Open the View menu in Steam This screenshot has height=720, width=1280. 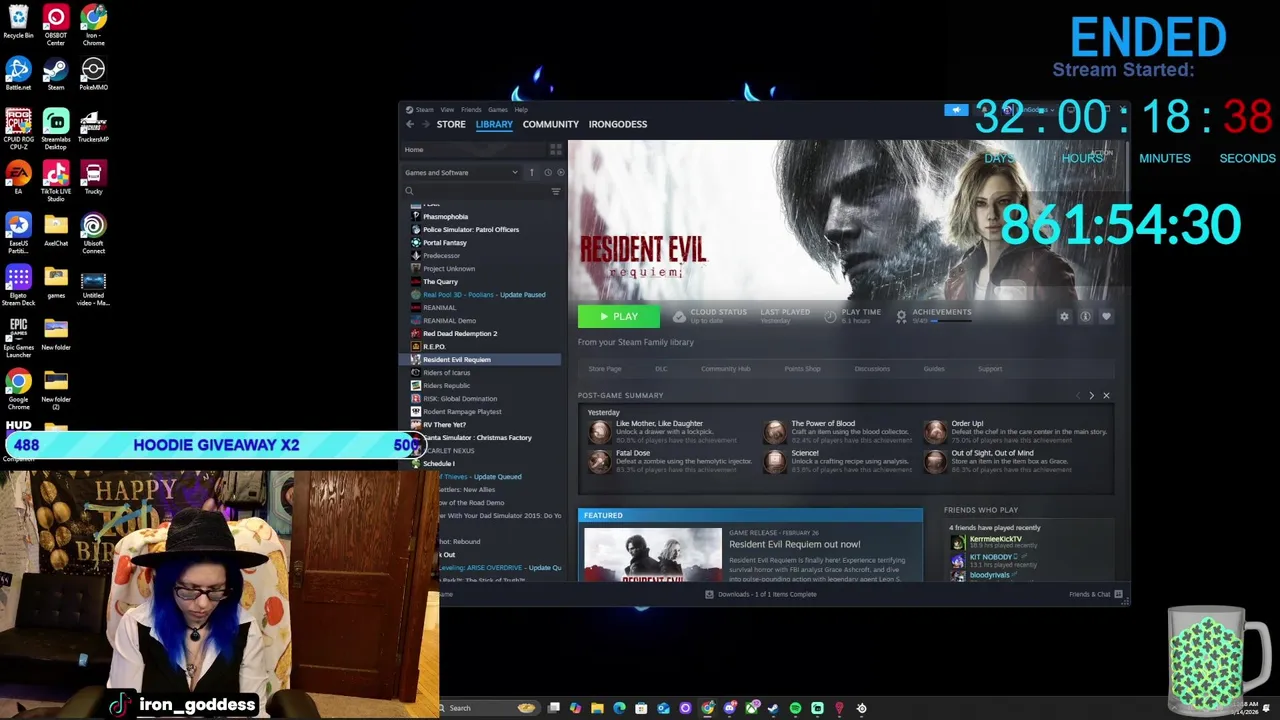click(x=447, y=110)
